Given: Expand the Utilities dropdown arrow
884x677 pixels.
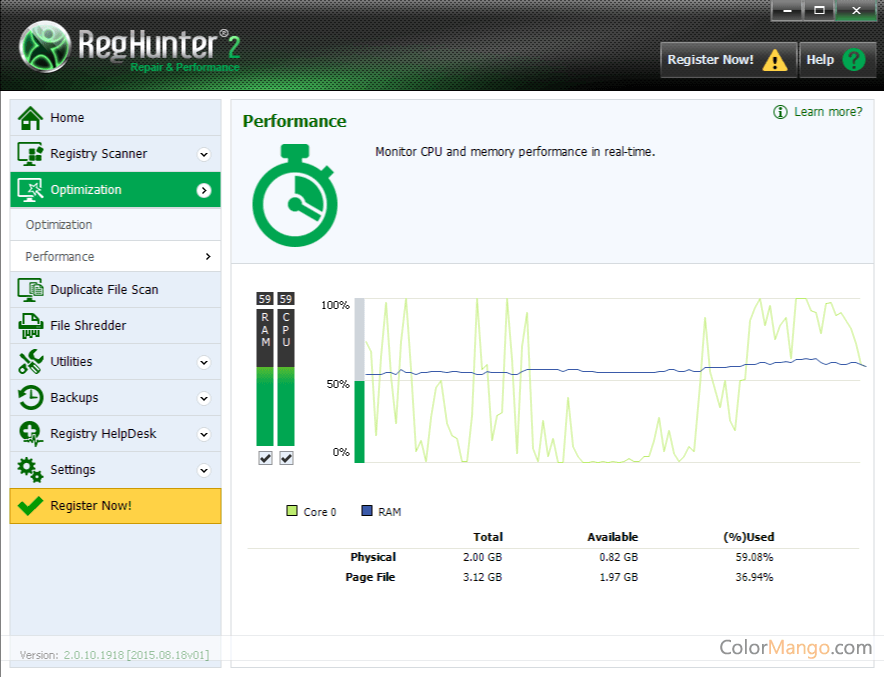Looking at the screenshot, I should [x=204, y=362].
